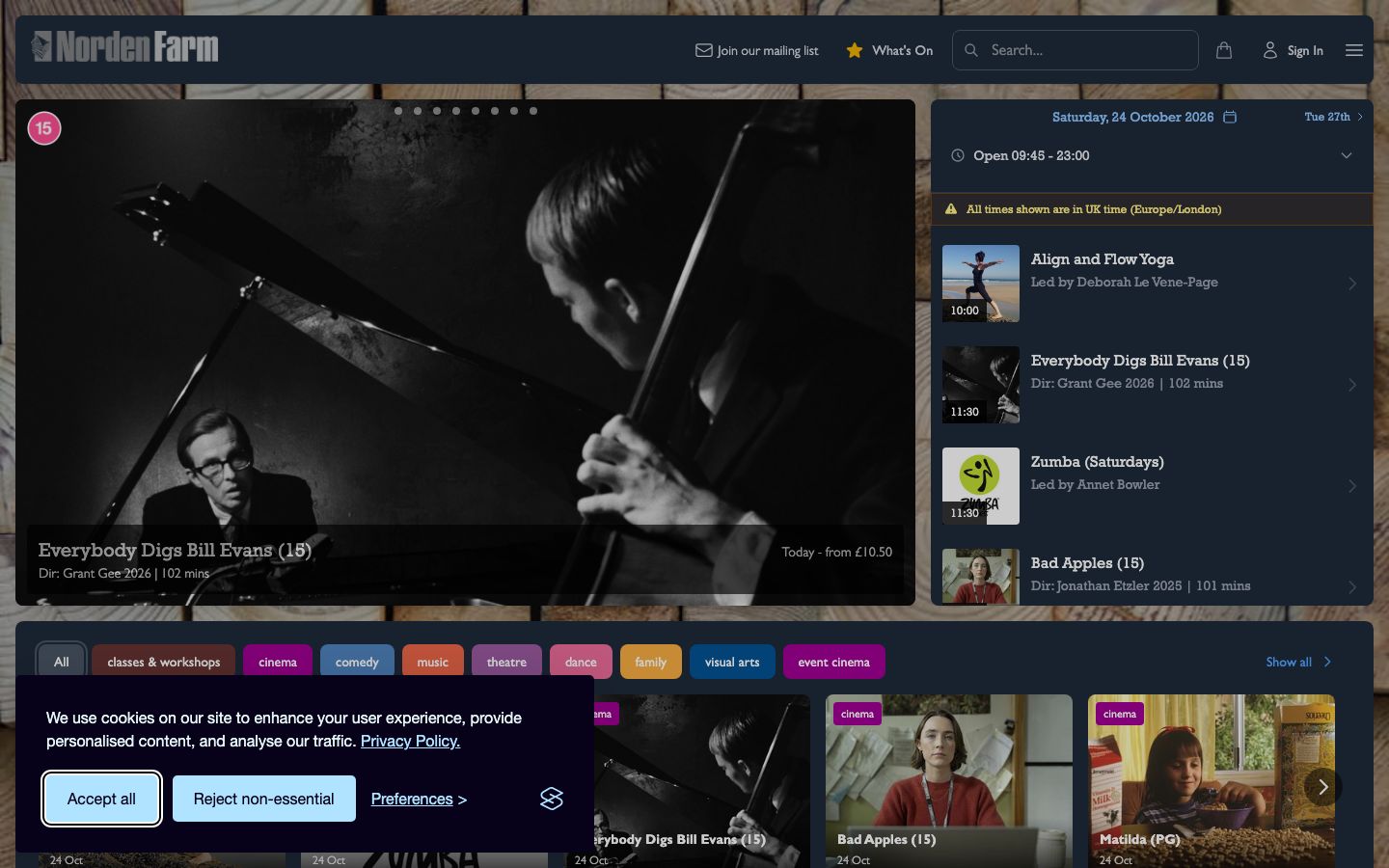Open cookie Preferences
This screenshot has width=1389, height=868.
click(419, 799)
